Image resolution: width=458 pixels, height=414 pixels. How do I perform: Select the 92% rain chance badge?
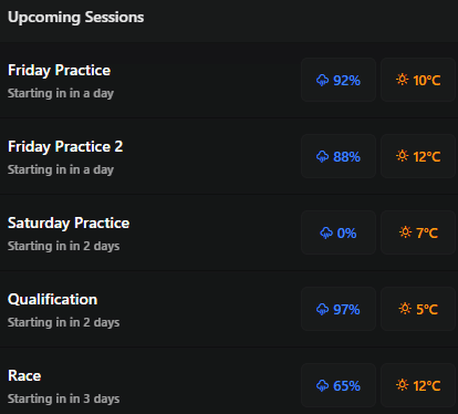coord(338,80)
